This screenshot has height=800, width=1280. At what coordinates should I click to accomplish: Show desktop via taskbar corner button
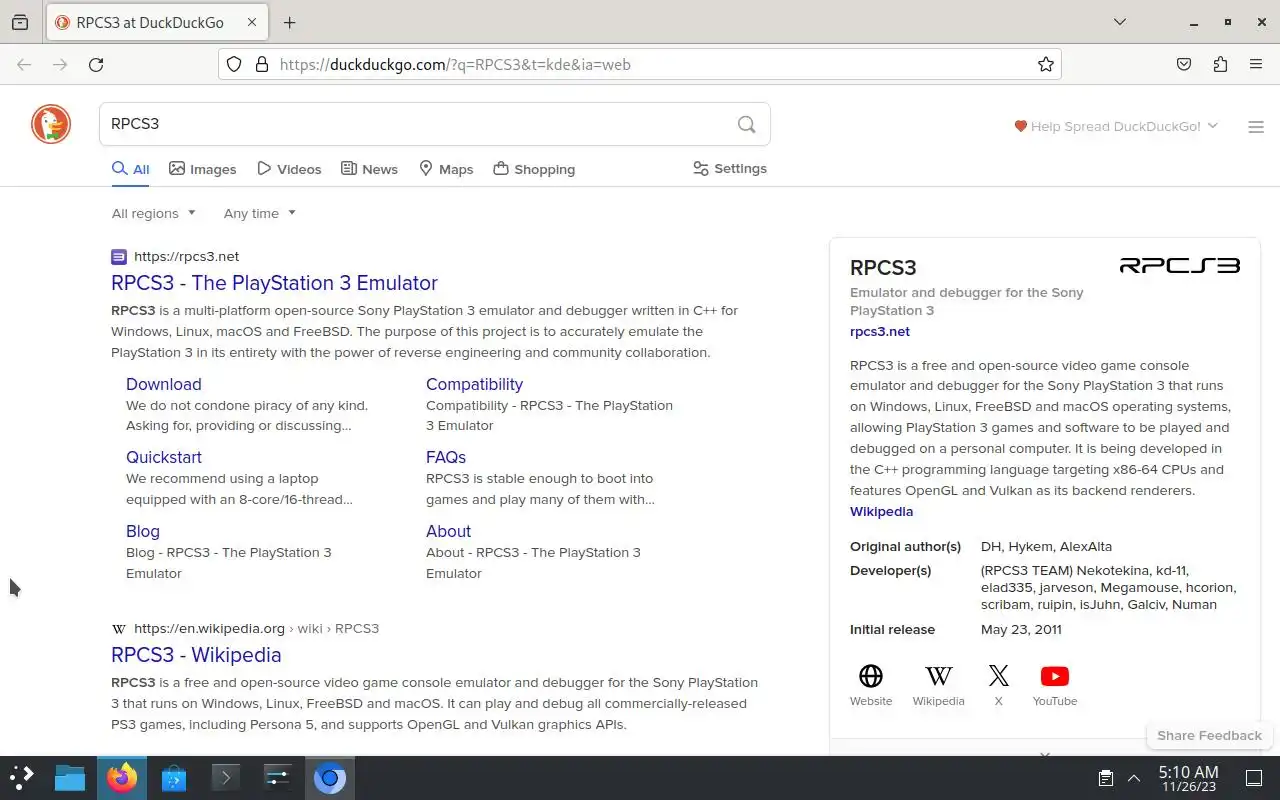1254,777
